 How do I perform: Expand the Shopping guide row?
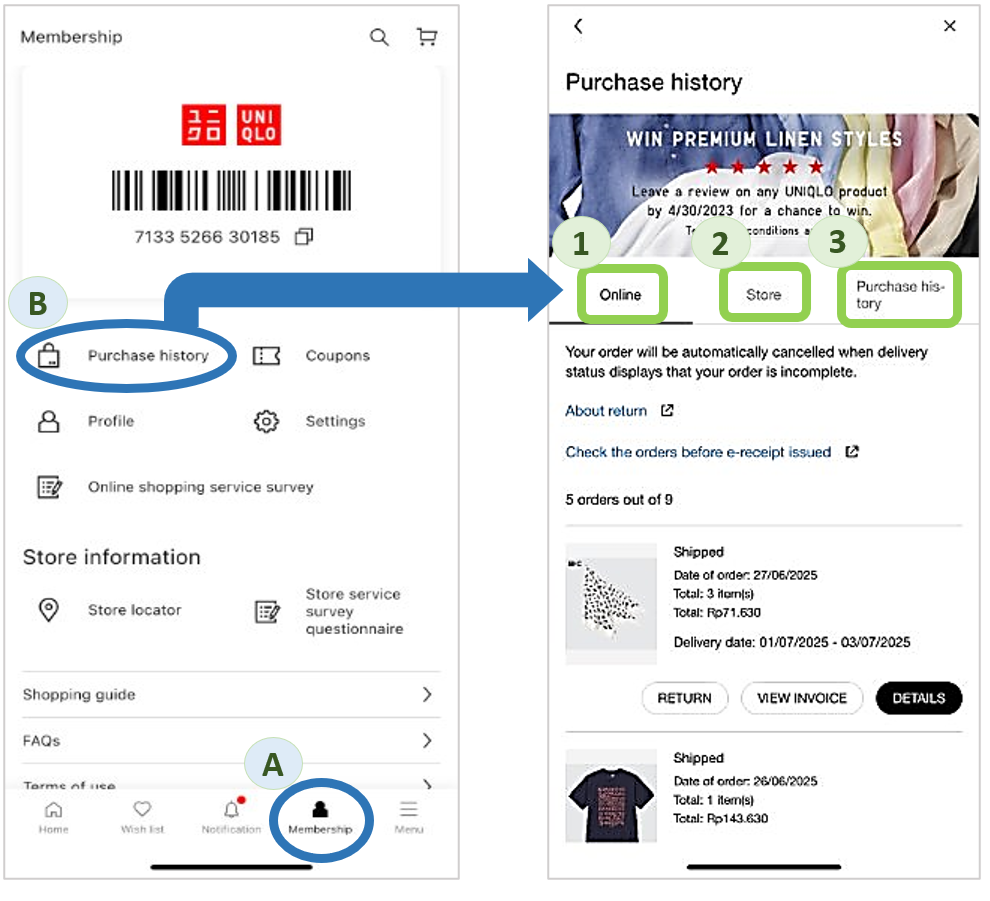[x=427, y=694]
